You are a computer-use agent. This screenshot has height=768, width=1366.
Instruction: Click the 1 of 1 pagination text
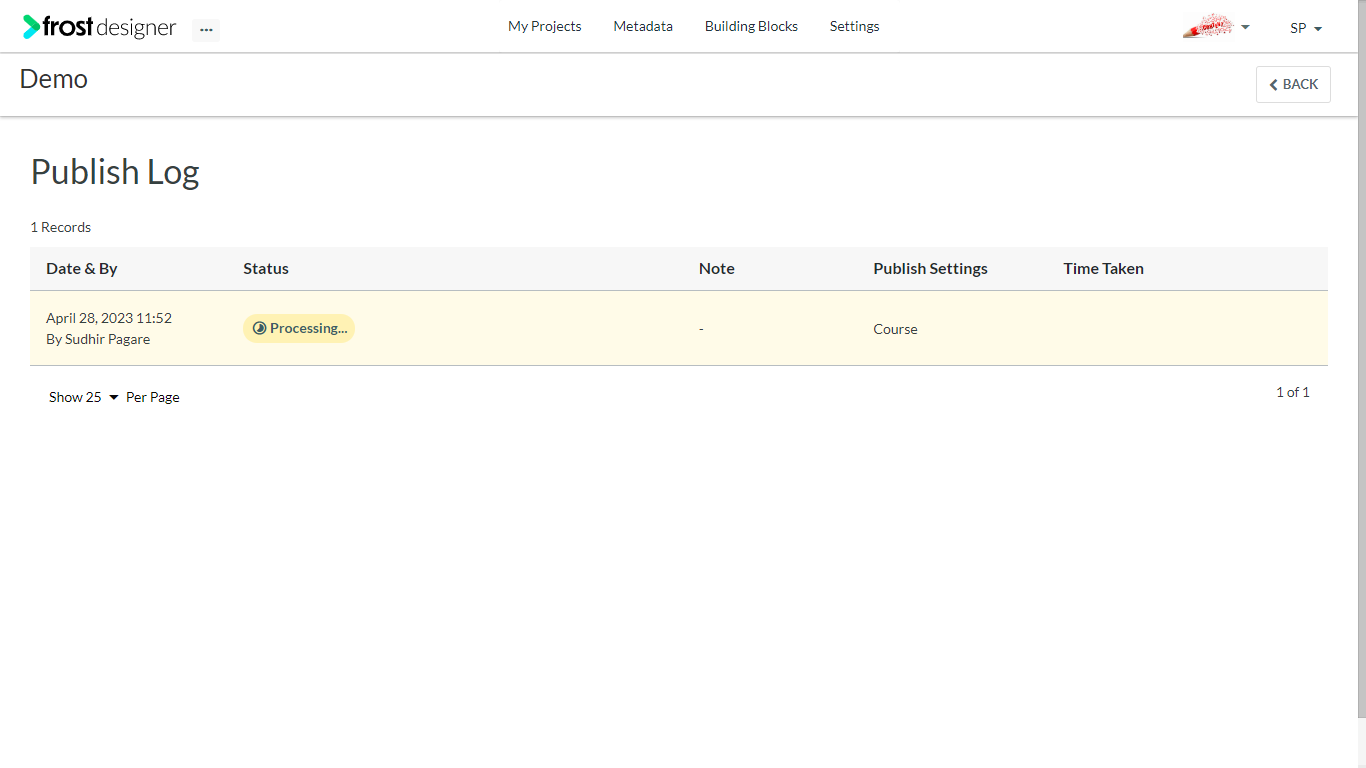pyautogui.click(x=1292, y=392)
